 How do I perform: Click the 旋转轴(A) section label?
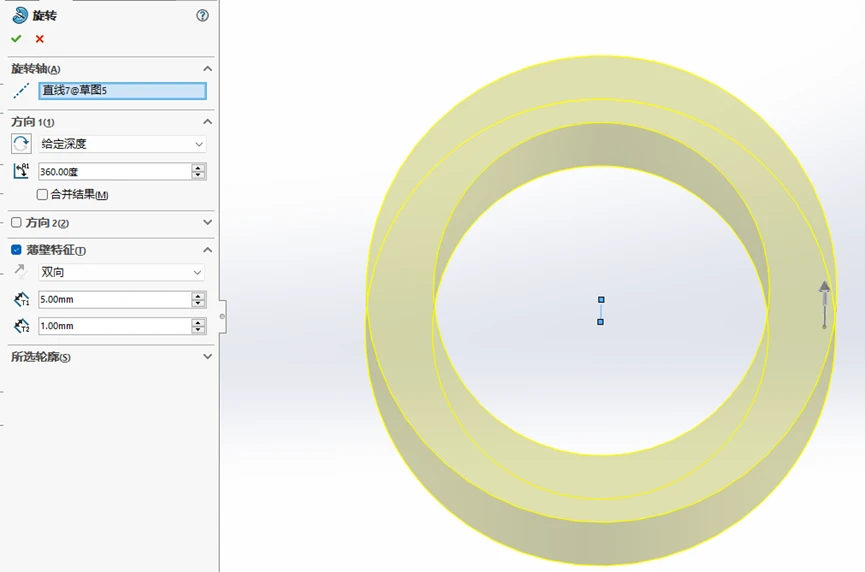(x=36, y=69)
